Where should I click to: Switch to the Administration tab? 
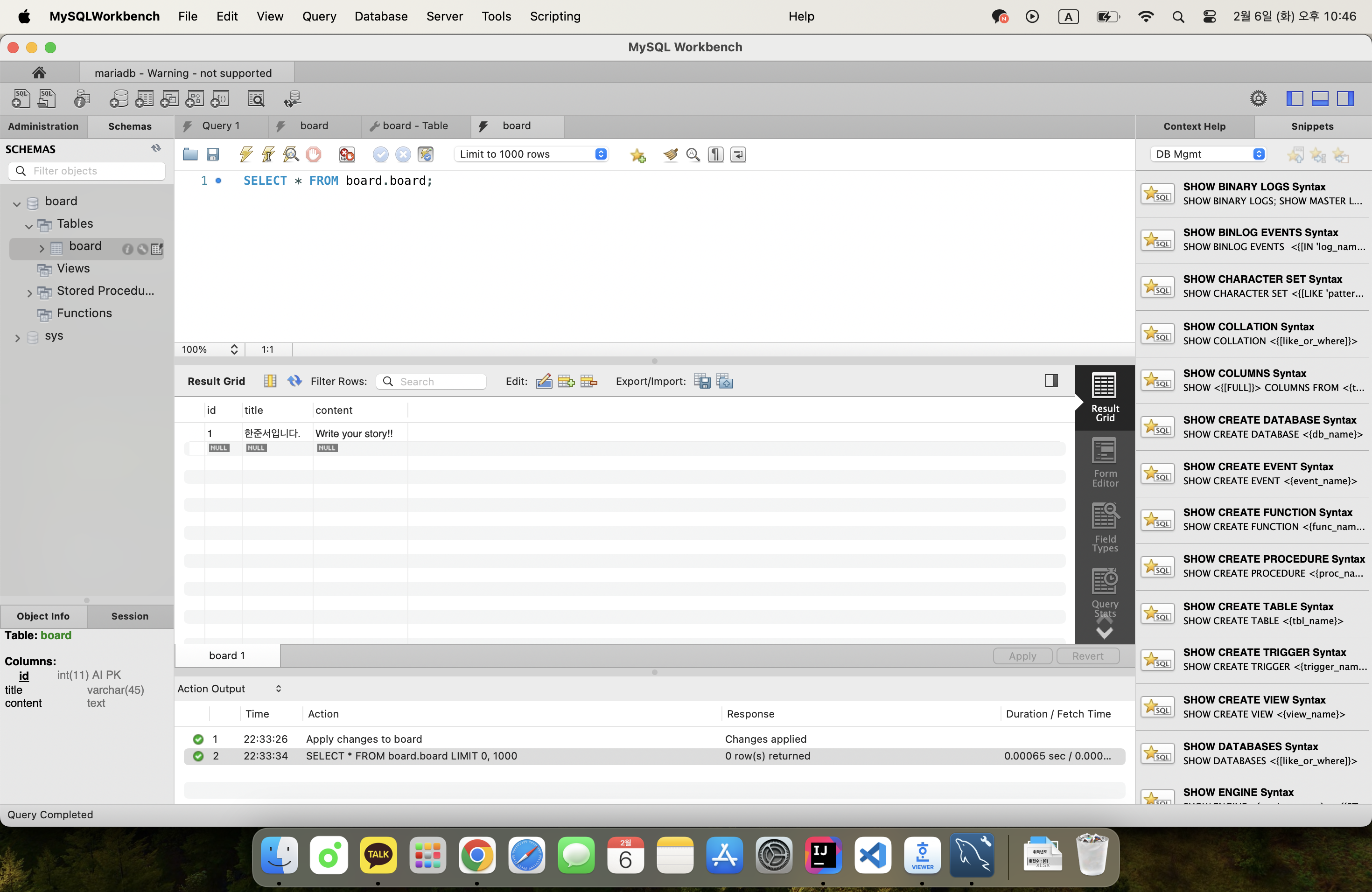[x=43, y=126]
